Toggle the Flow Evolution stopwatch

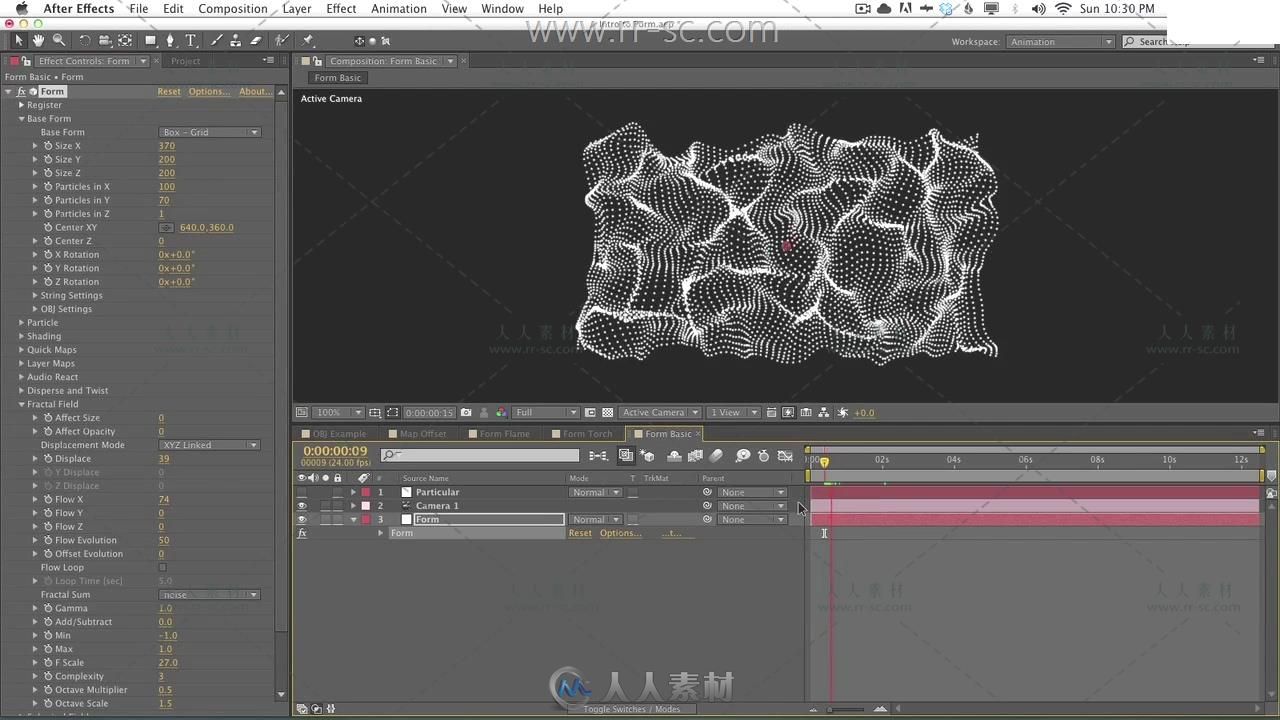pos(47,540)
